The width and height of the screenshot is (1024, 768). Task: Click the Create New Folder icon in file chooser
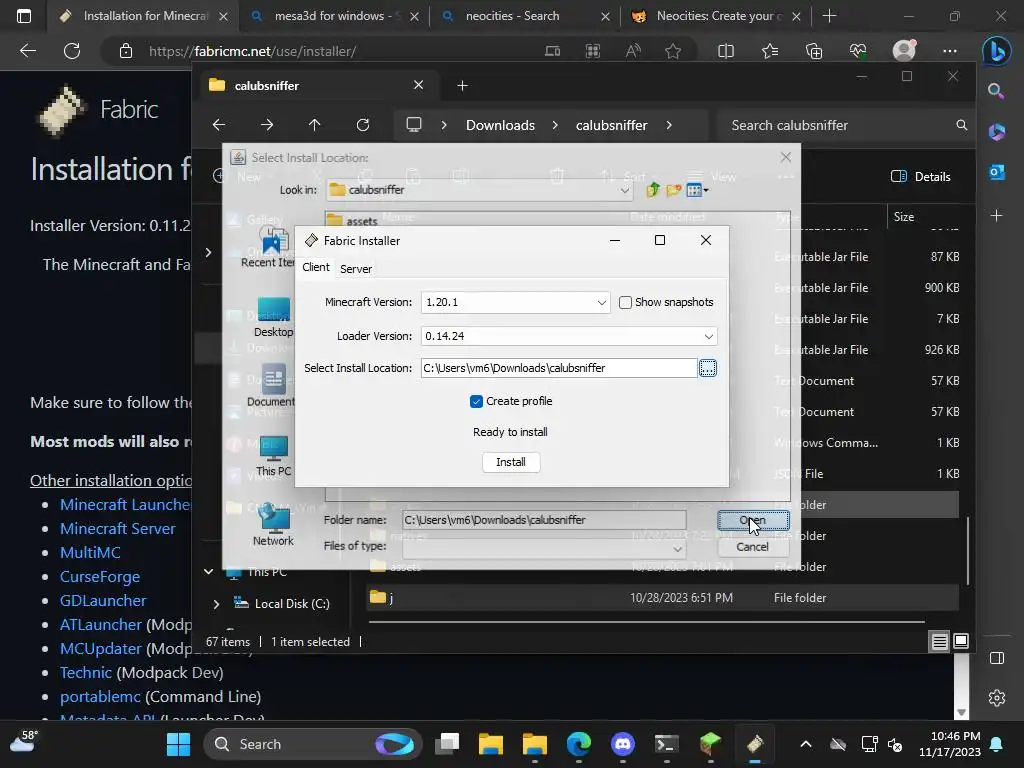pos(673,190)
